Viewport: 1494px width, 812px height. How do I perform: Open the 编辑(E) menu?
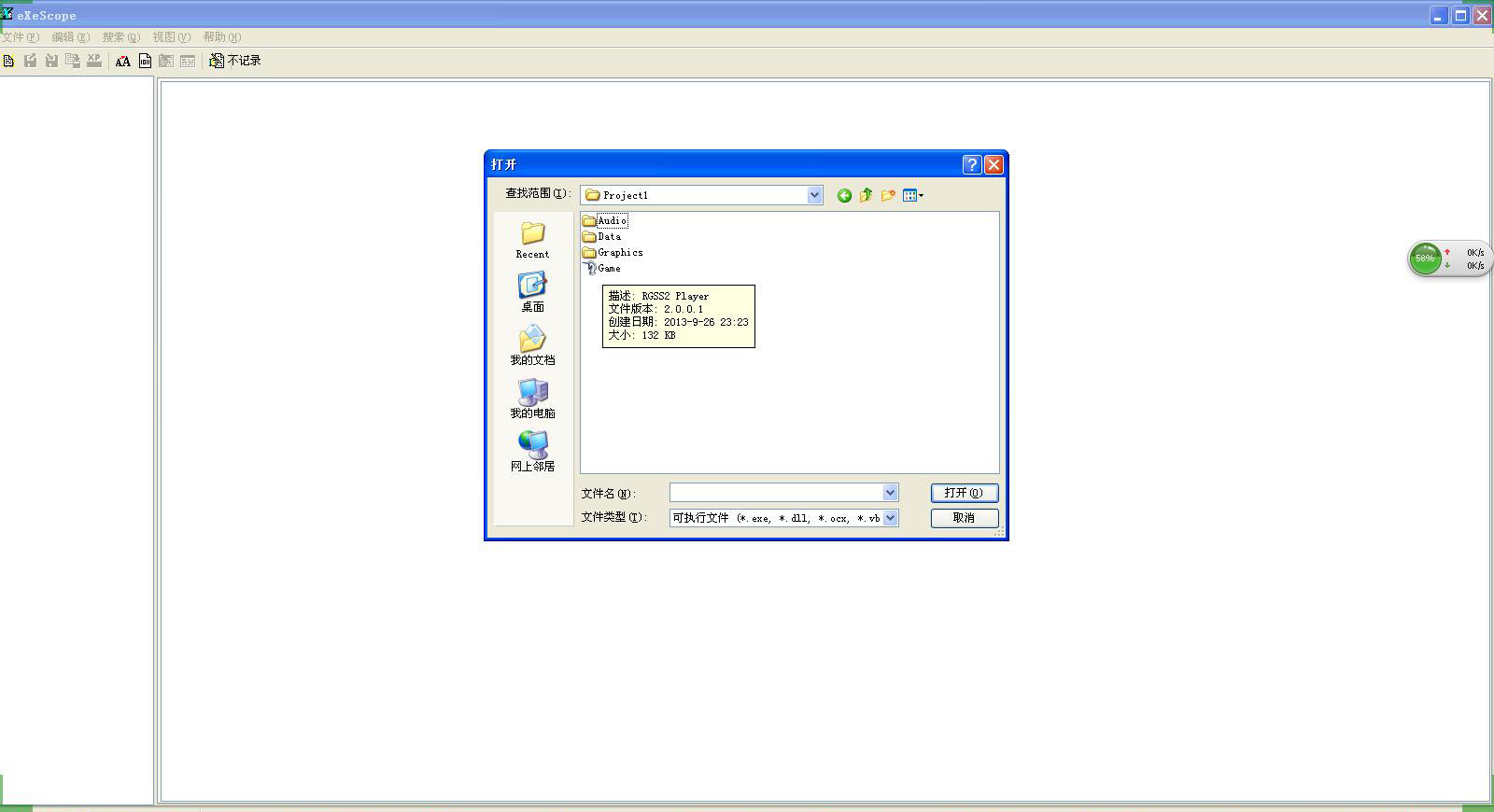(x=71, y=37)
